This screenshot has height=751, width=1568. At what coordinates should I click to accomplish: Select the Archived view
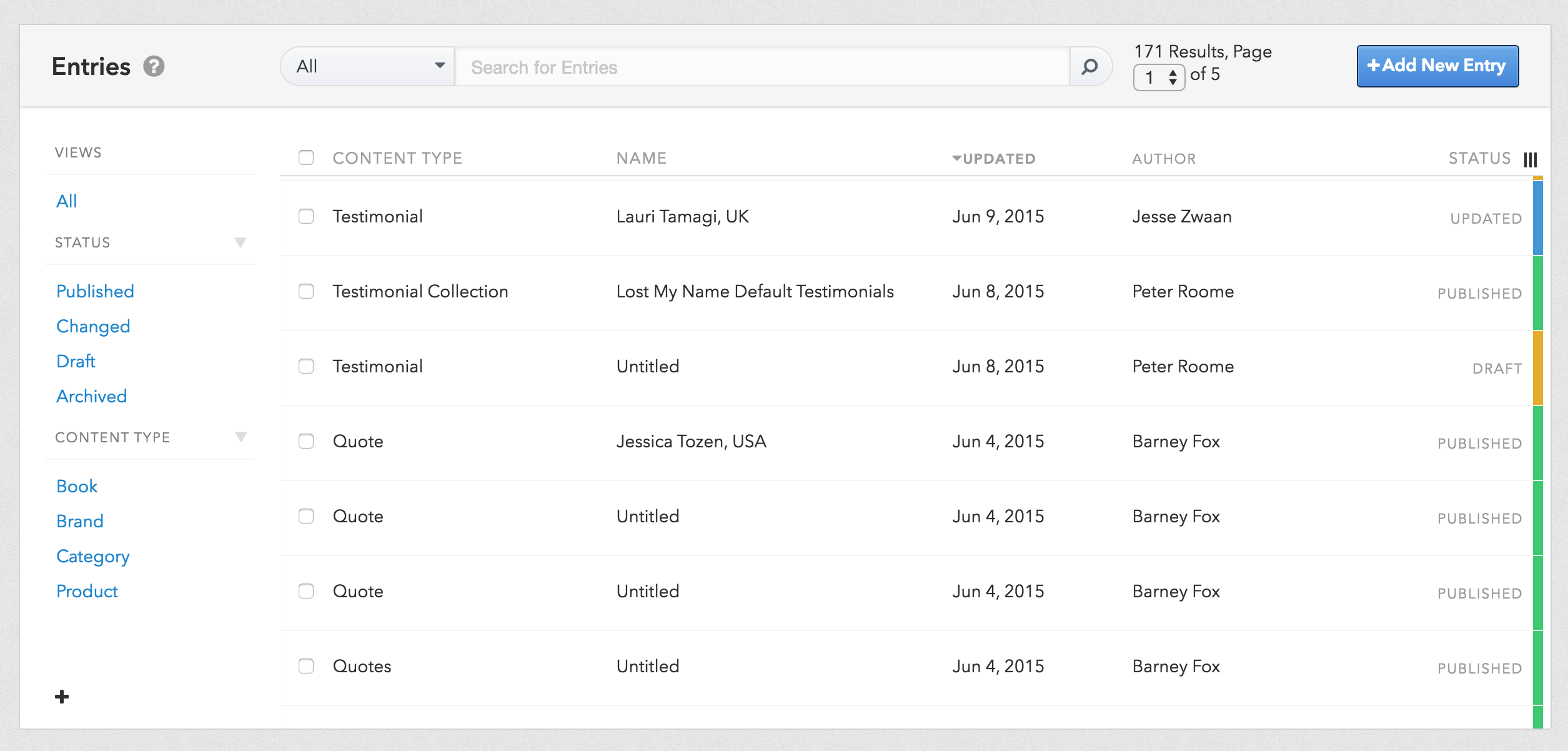click(91, 396)
